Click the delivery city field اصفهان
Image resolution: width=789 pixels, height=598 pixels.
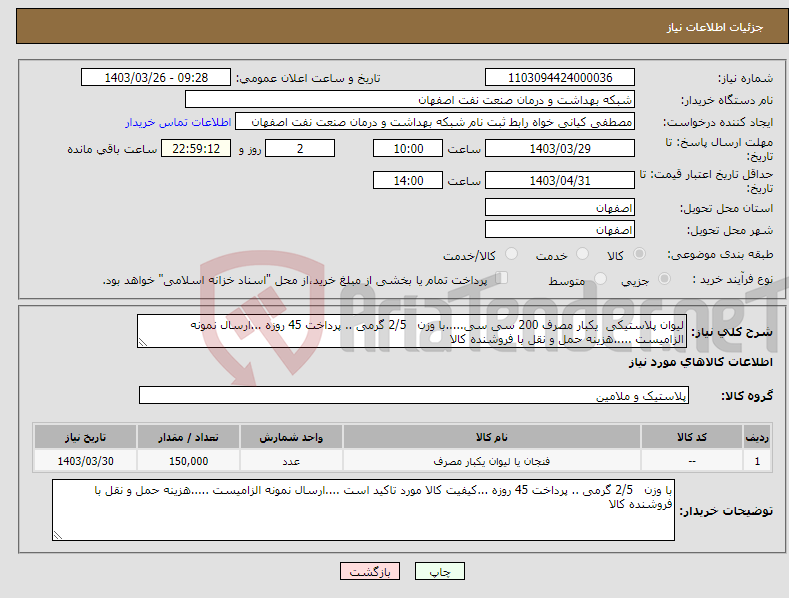point(560,230)
